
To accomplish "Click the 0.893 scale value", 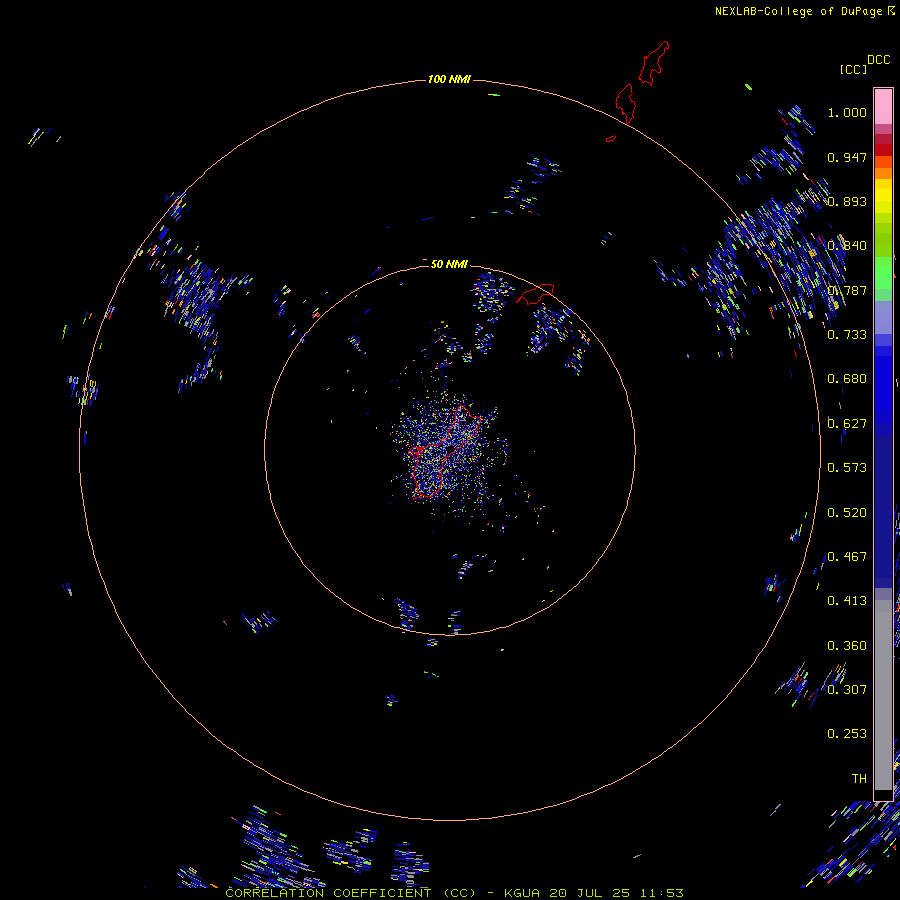I will point(847,201).
